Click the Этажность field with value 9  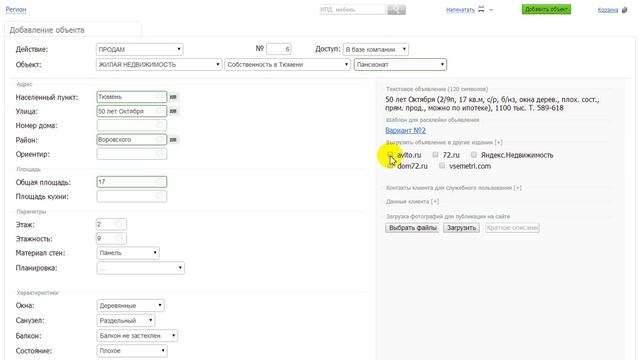click(111, 238)
